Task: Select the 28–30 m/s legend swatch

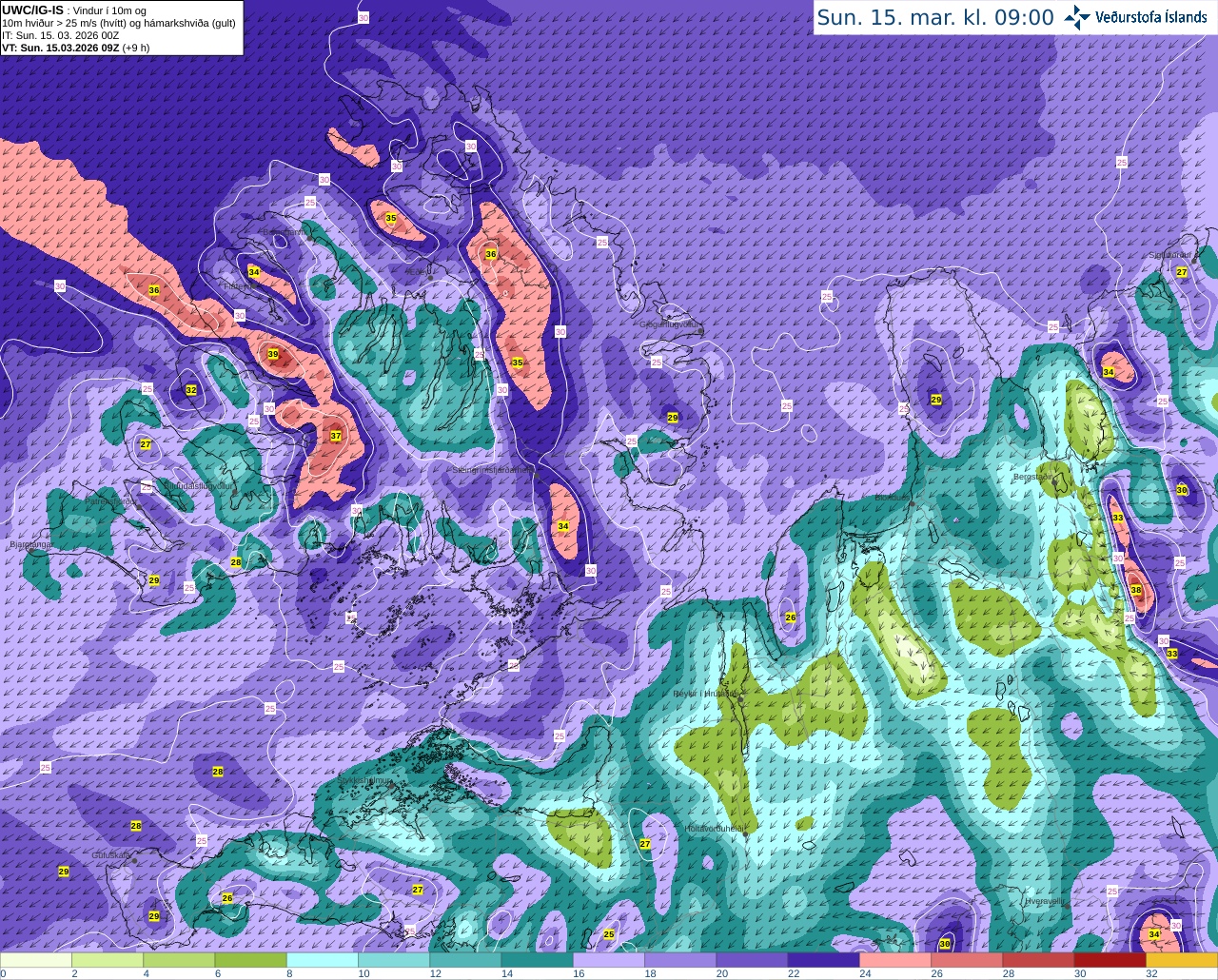Action: (1038, 960)
